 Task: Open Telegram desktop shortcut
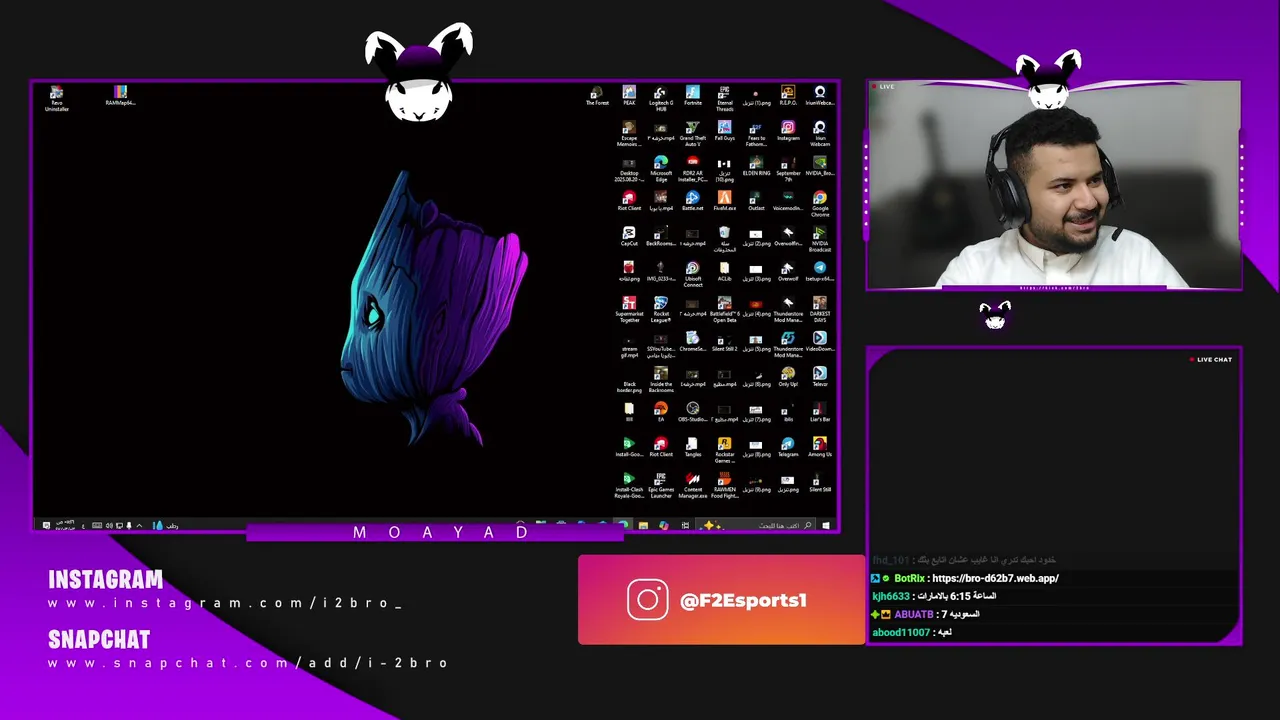(788, 447)
